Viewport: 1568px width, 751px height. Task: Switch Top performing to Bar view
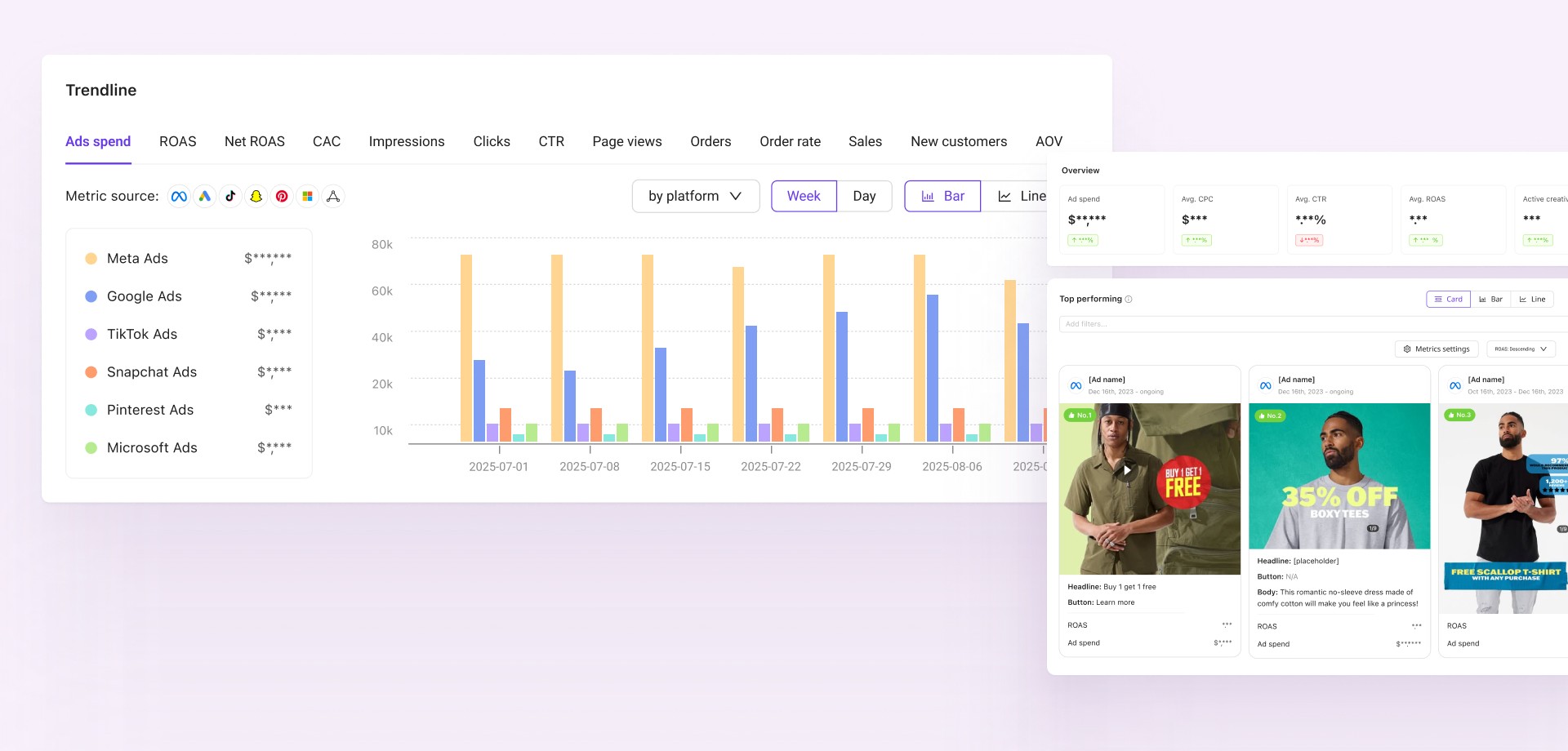pos(1490,300)
